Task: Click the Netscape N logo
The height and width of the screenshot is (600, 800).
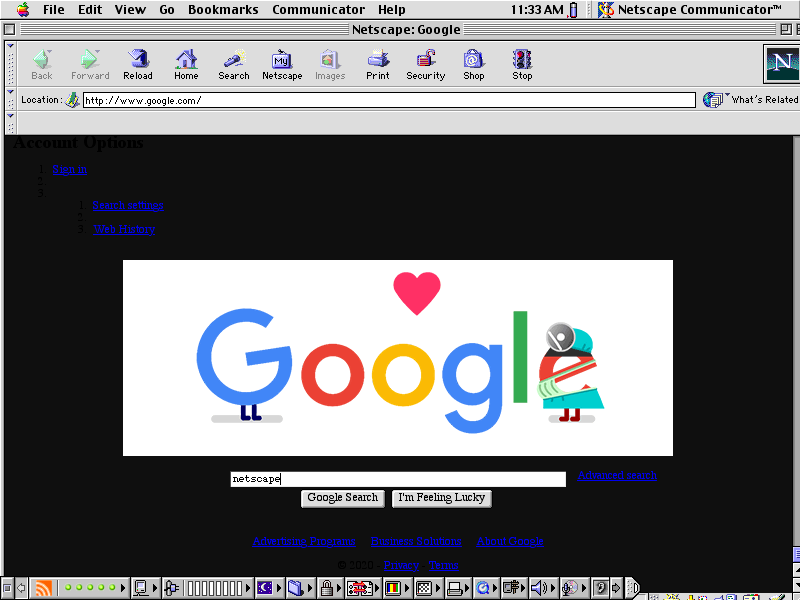Action: (x=782, y=64)
